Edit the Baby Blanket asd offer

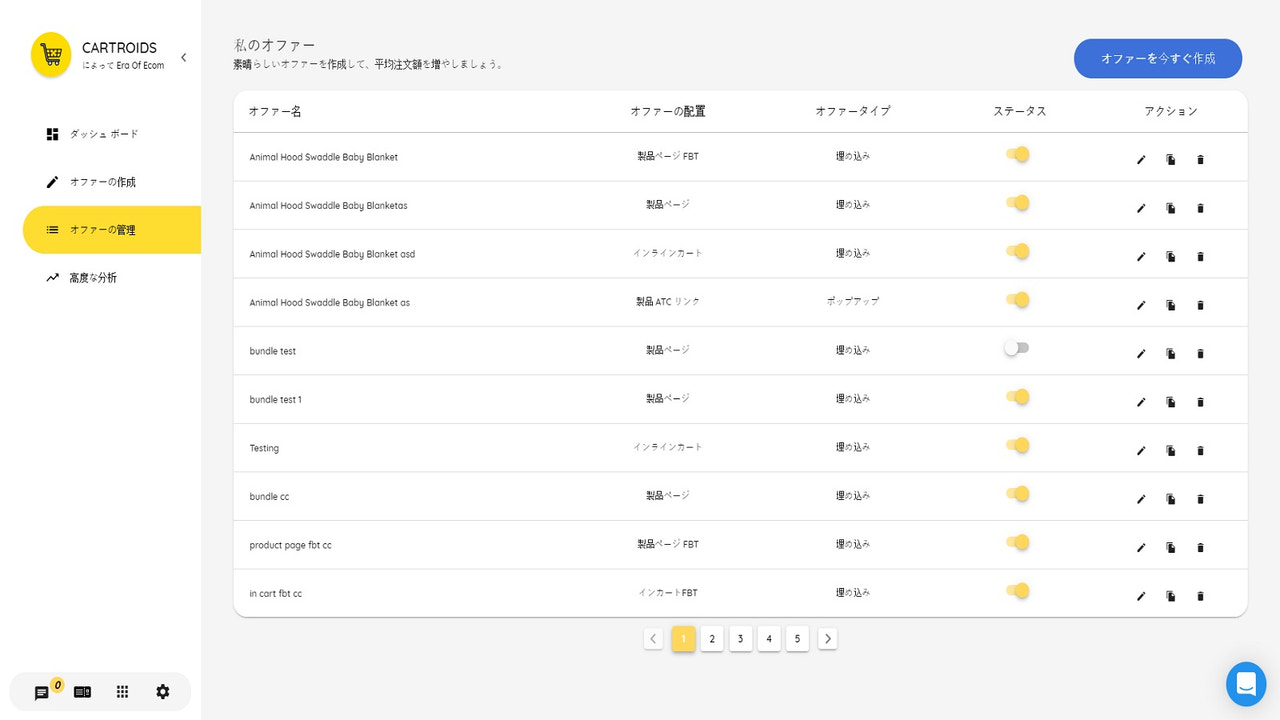(1141, 257)
